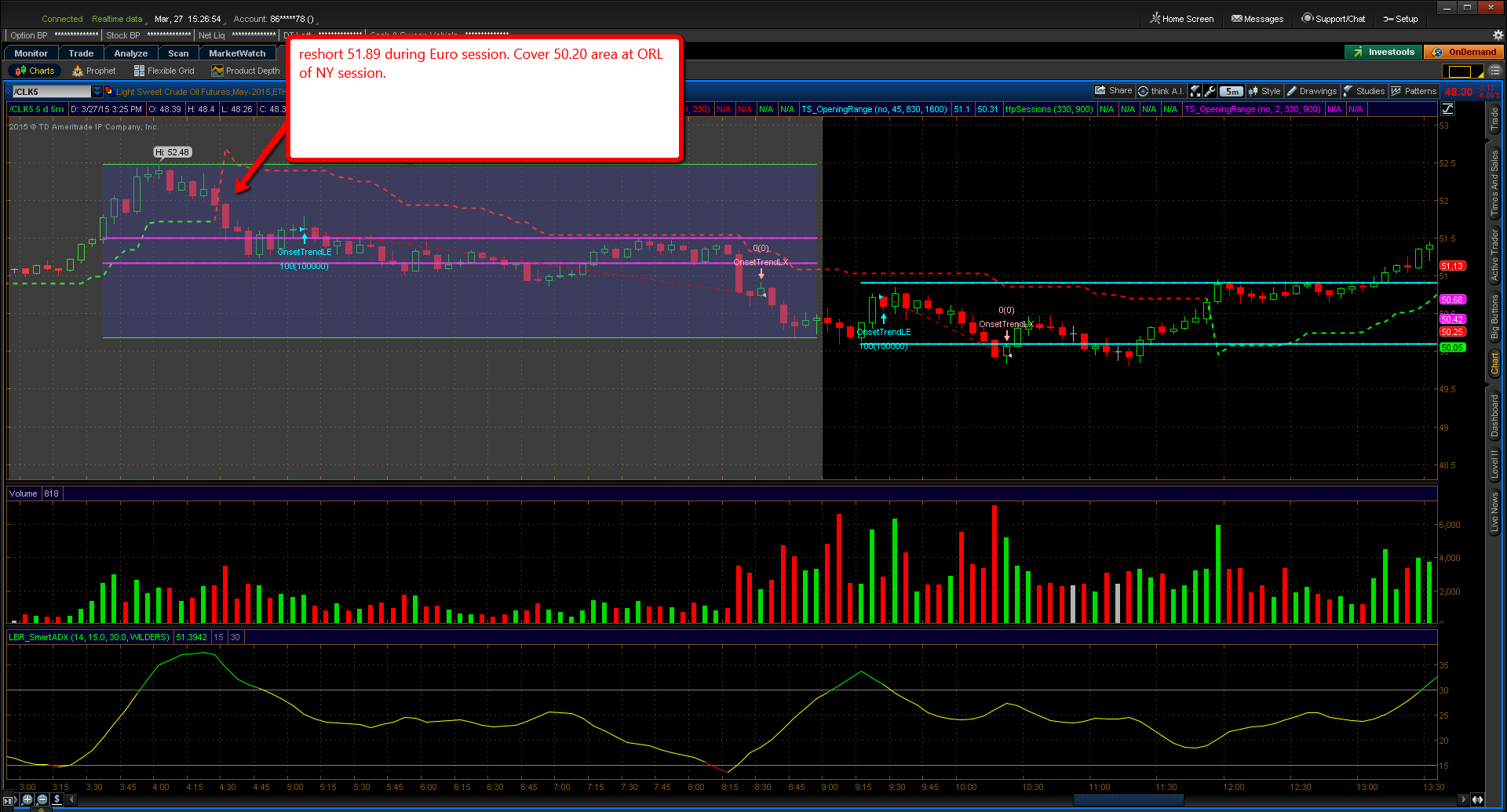Switch to the Analyze tab
The width and height of the screenshot is (1507, 812).
click(131, 53)
